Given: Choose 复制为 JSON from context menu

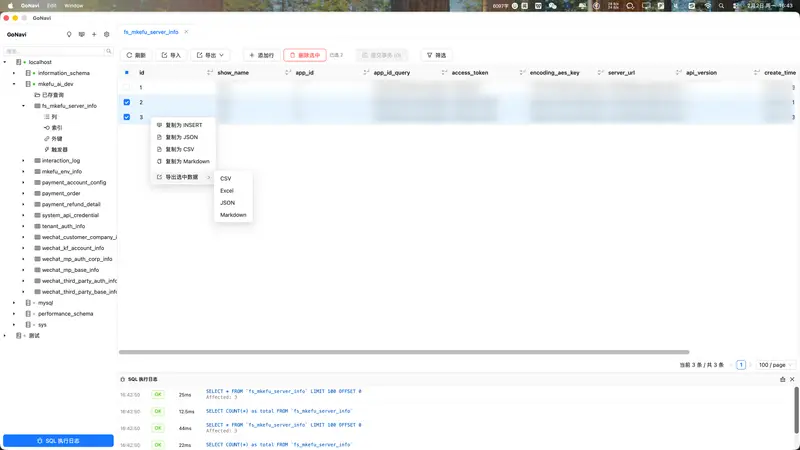Looking at the screenshot, I should [181, 137].
